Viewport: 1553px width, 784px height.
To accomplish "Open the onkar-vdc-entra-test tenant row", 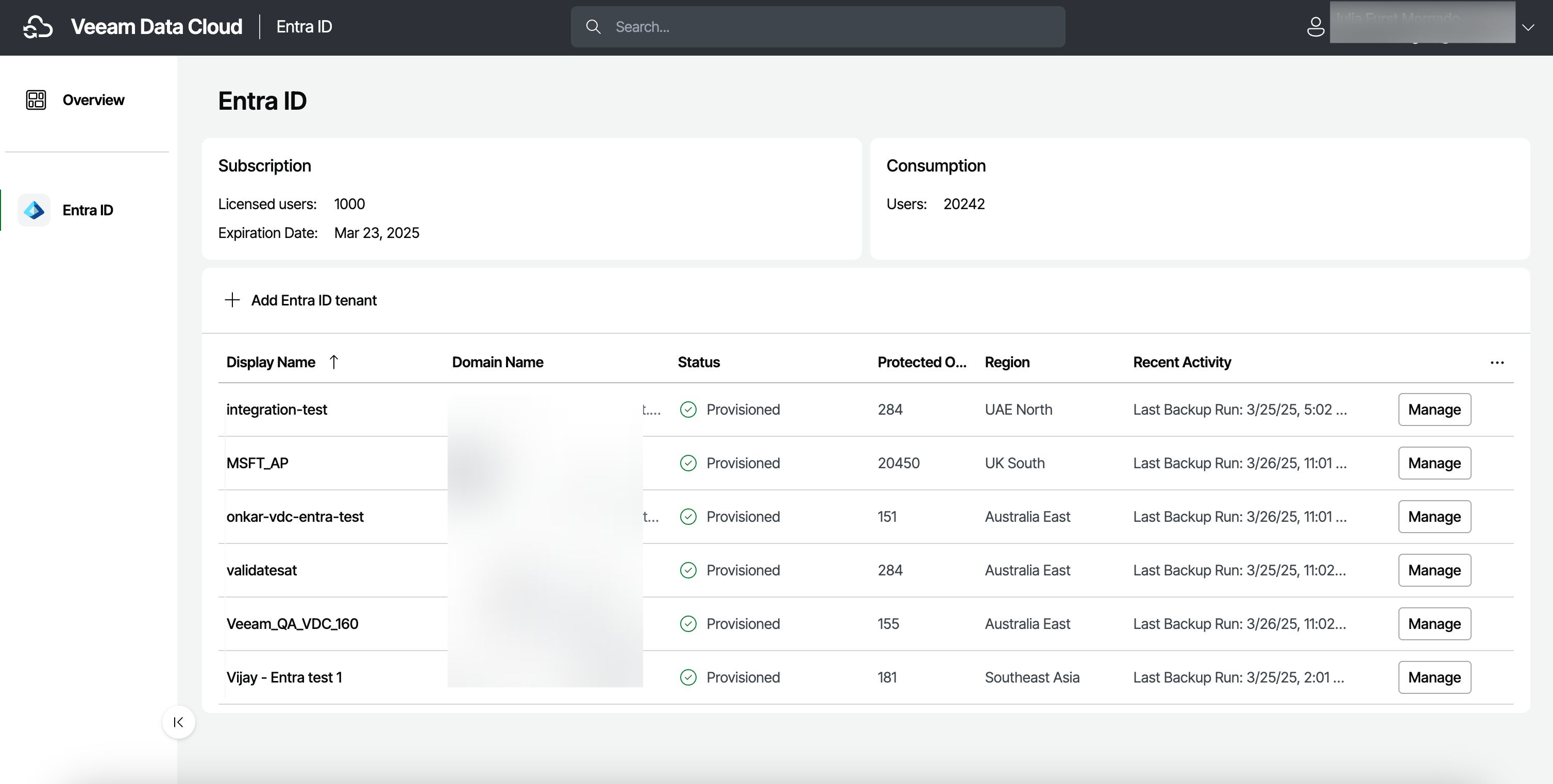I will click(x=295, y=517).
